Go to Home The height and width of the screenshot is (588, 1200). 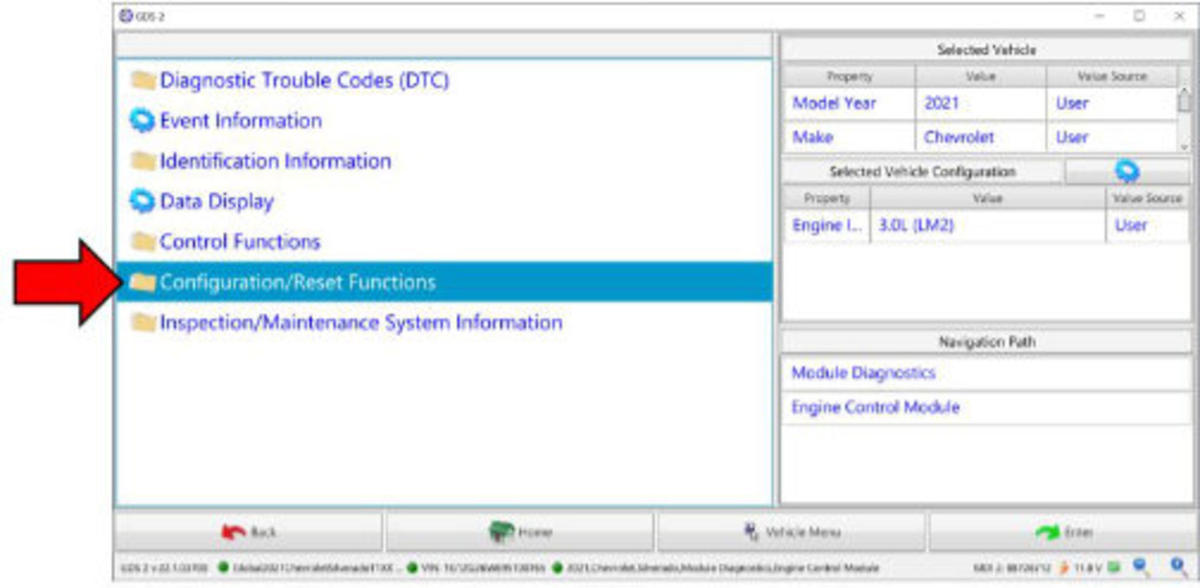point(520,532)
